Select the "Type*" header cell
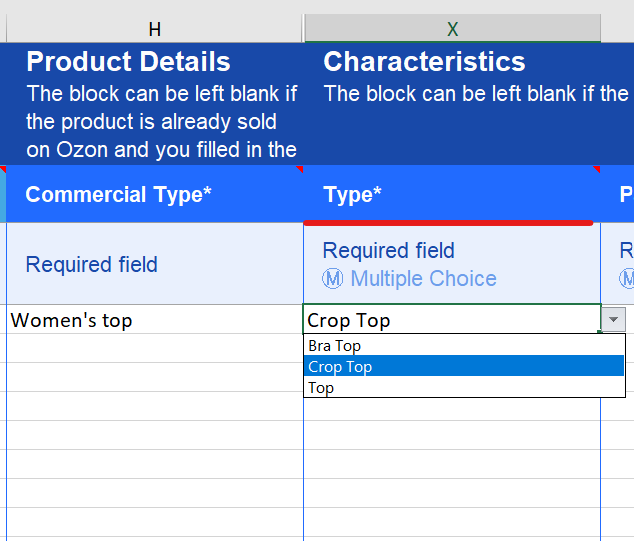The height and width of the screenshot is (541, 634). pyautogui.click(x=452, y=194)
